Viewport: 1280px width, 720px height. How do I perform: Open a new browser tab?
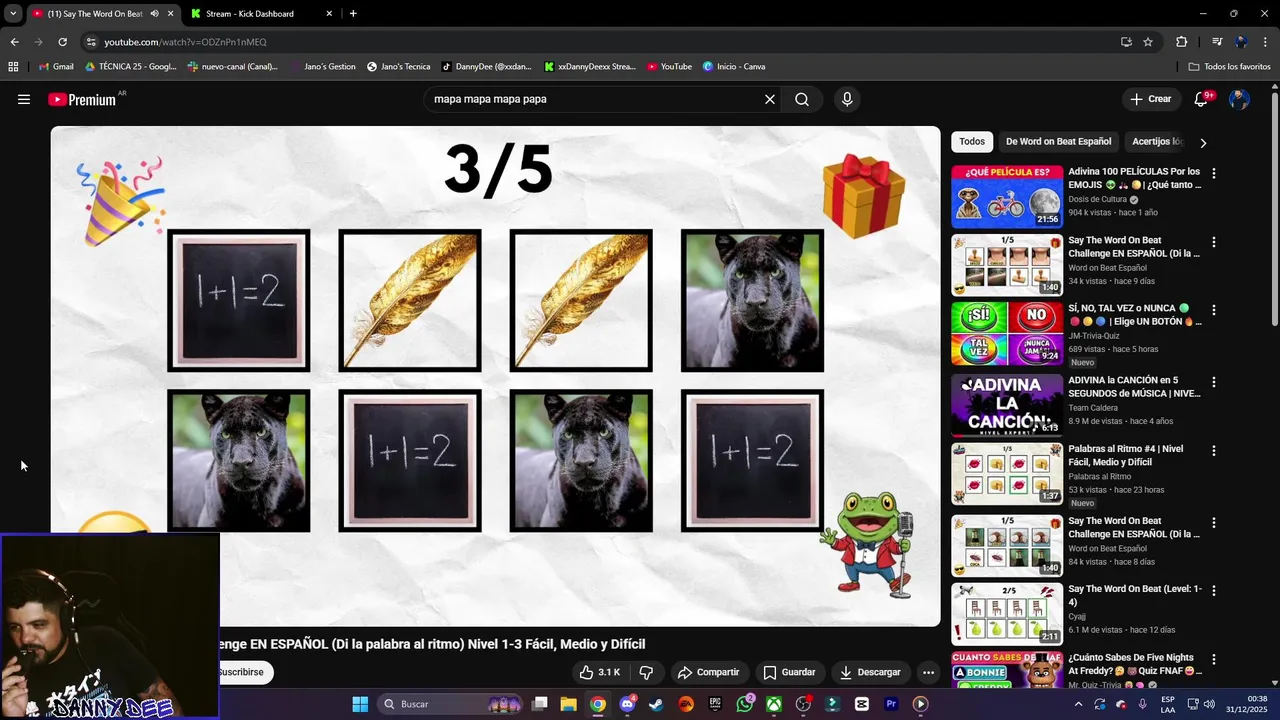353,14
